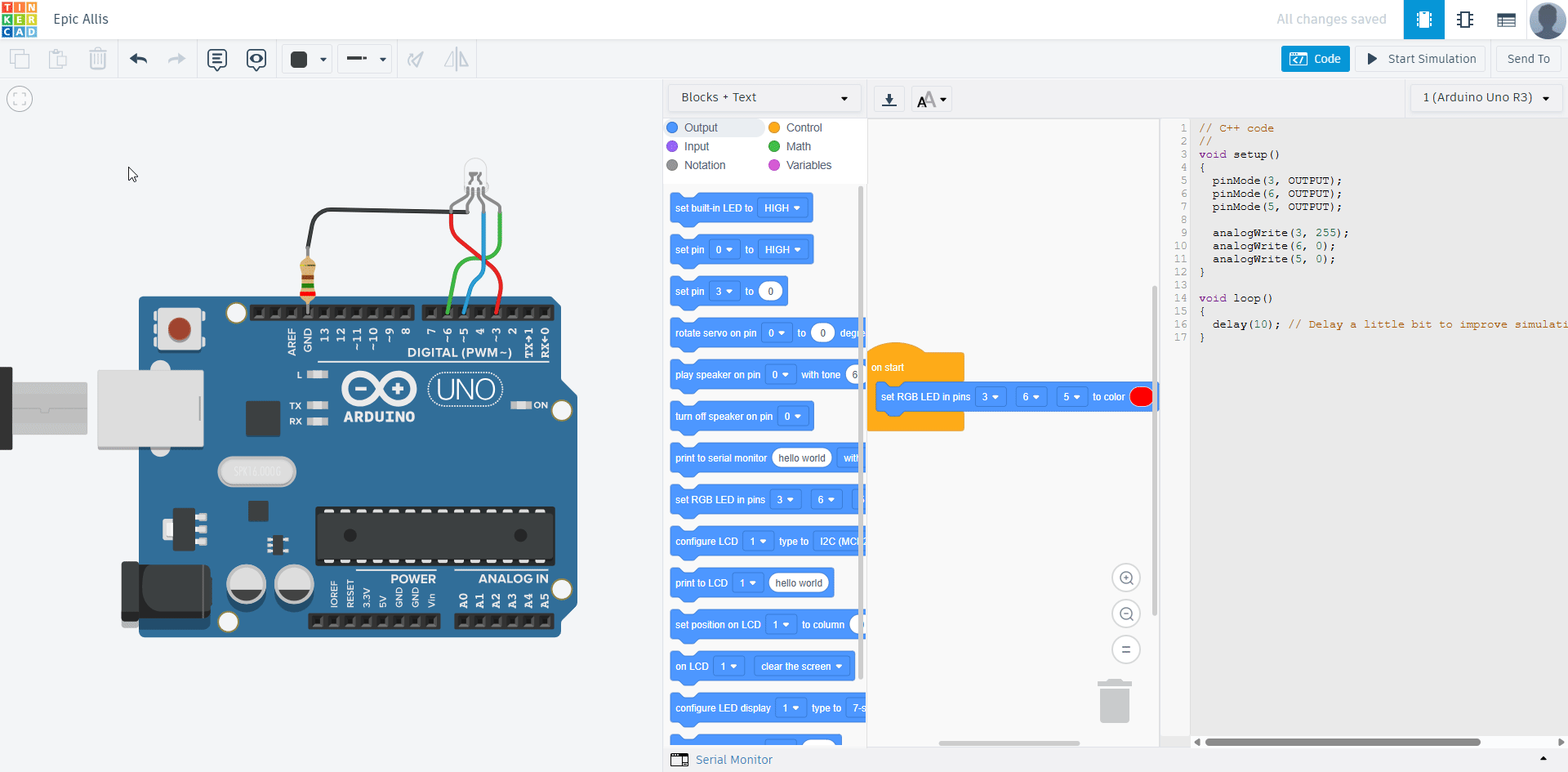Viewport: 1568px width, 772px height.
Task: Click the Delete trash icon in the toolbar
Action: 97,59
